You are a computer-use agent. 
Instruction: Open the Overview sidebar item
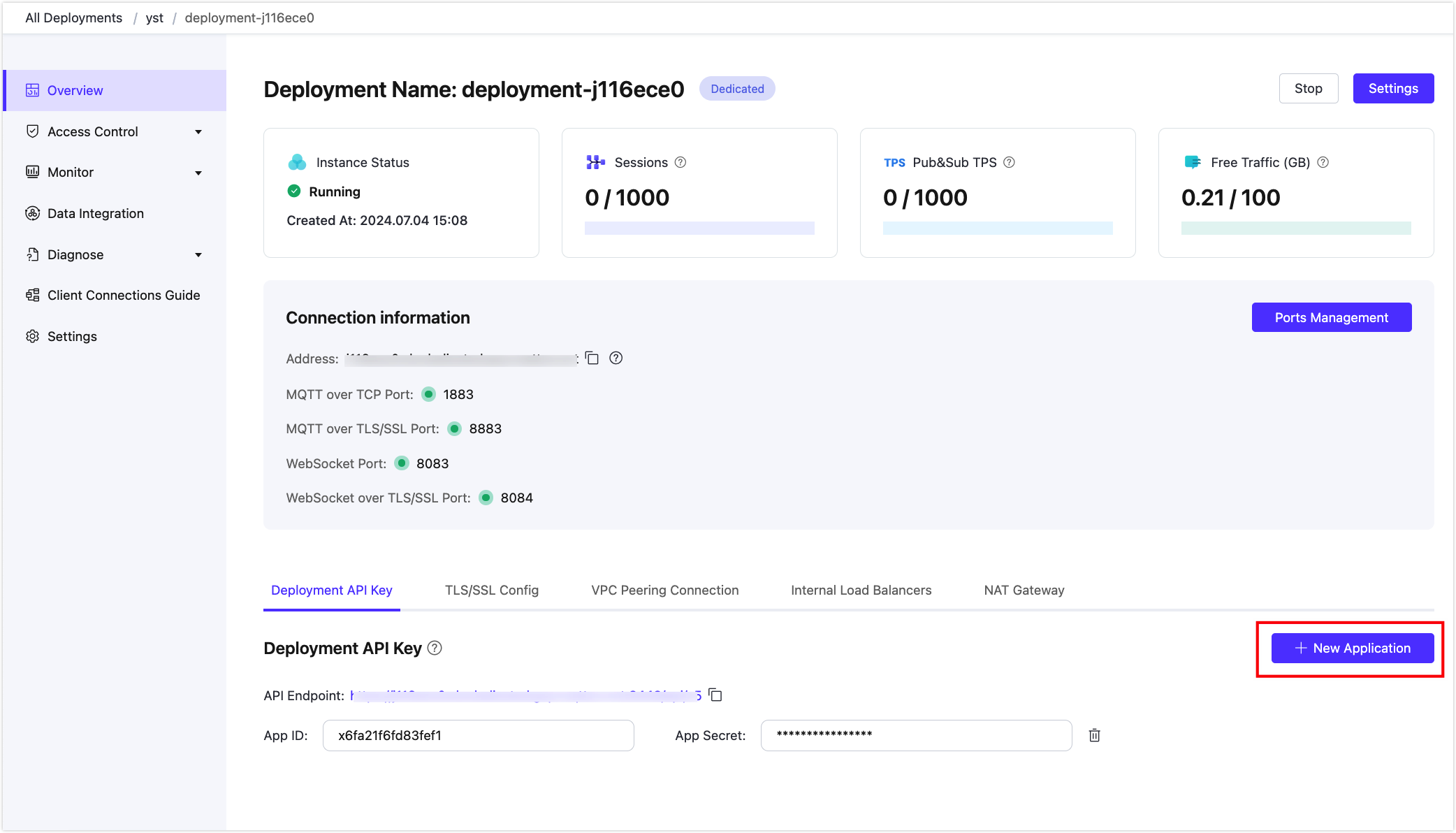115,90
